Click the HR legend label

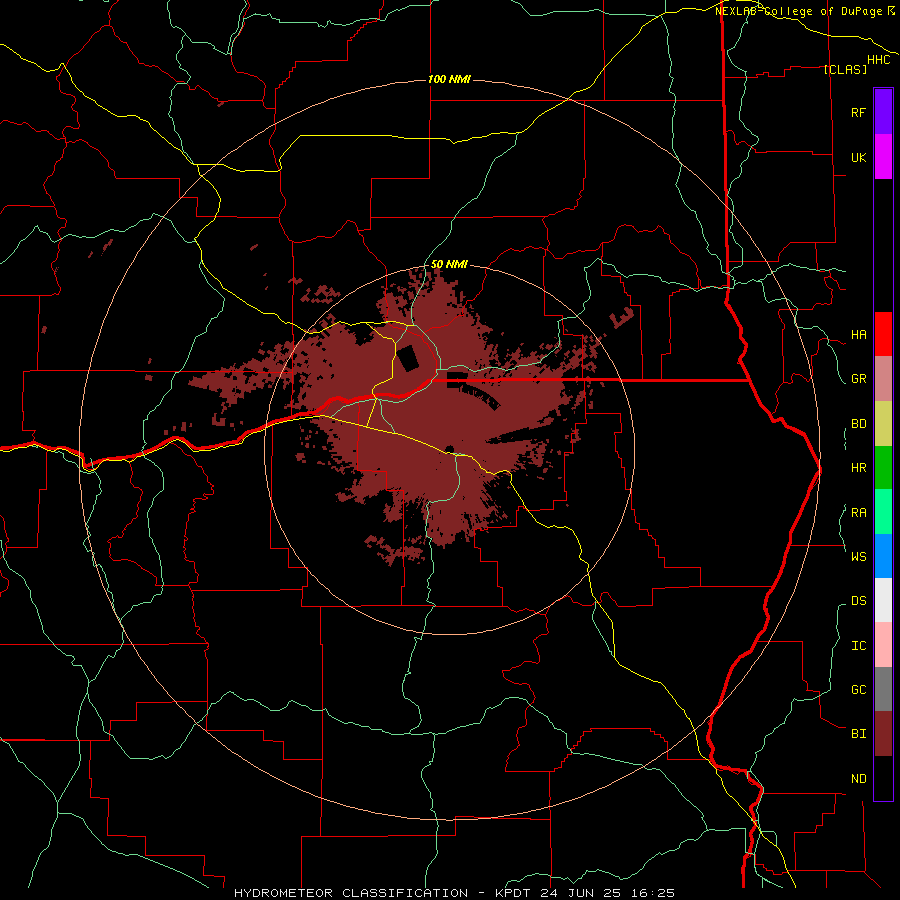(858, 468)
